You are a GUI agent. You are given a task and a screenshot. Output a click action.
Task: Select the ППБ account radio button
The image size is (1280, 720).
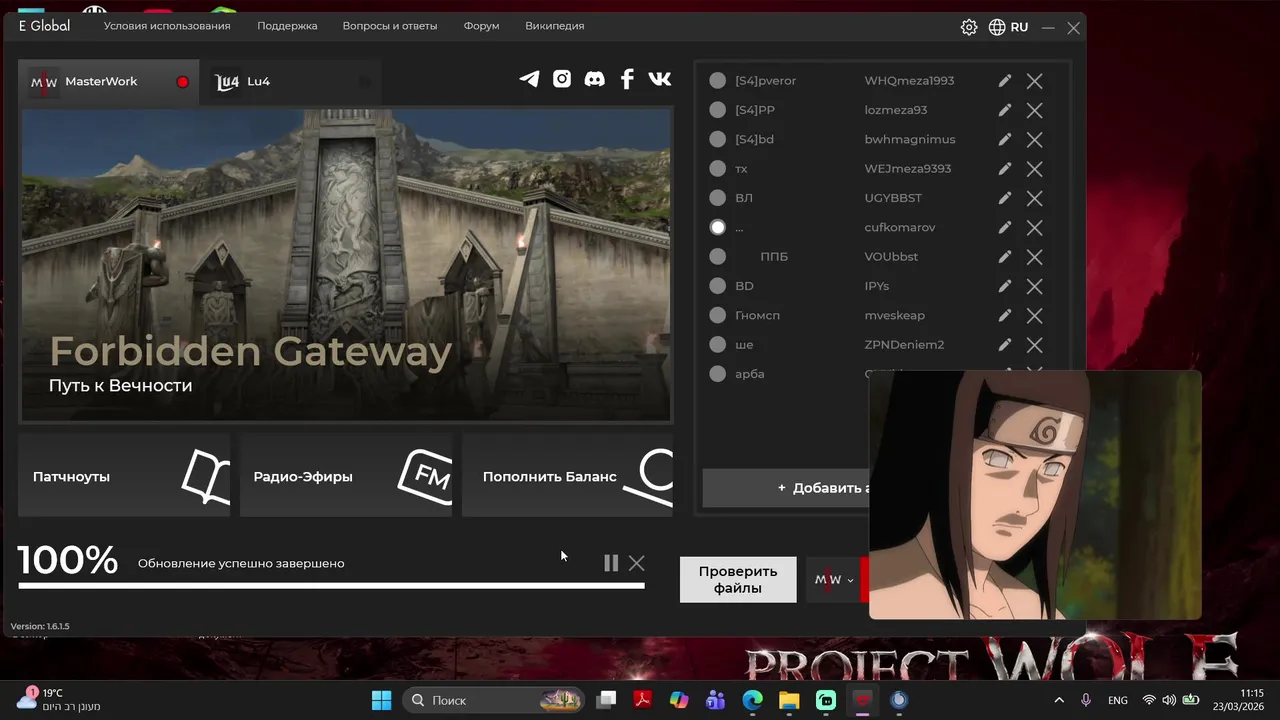pos(717,257)
